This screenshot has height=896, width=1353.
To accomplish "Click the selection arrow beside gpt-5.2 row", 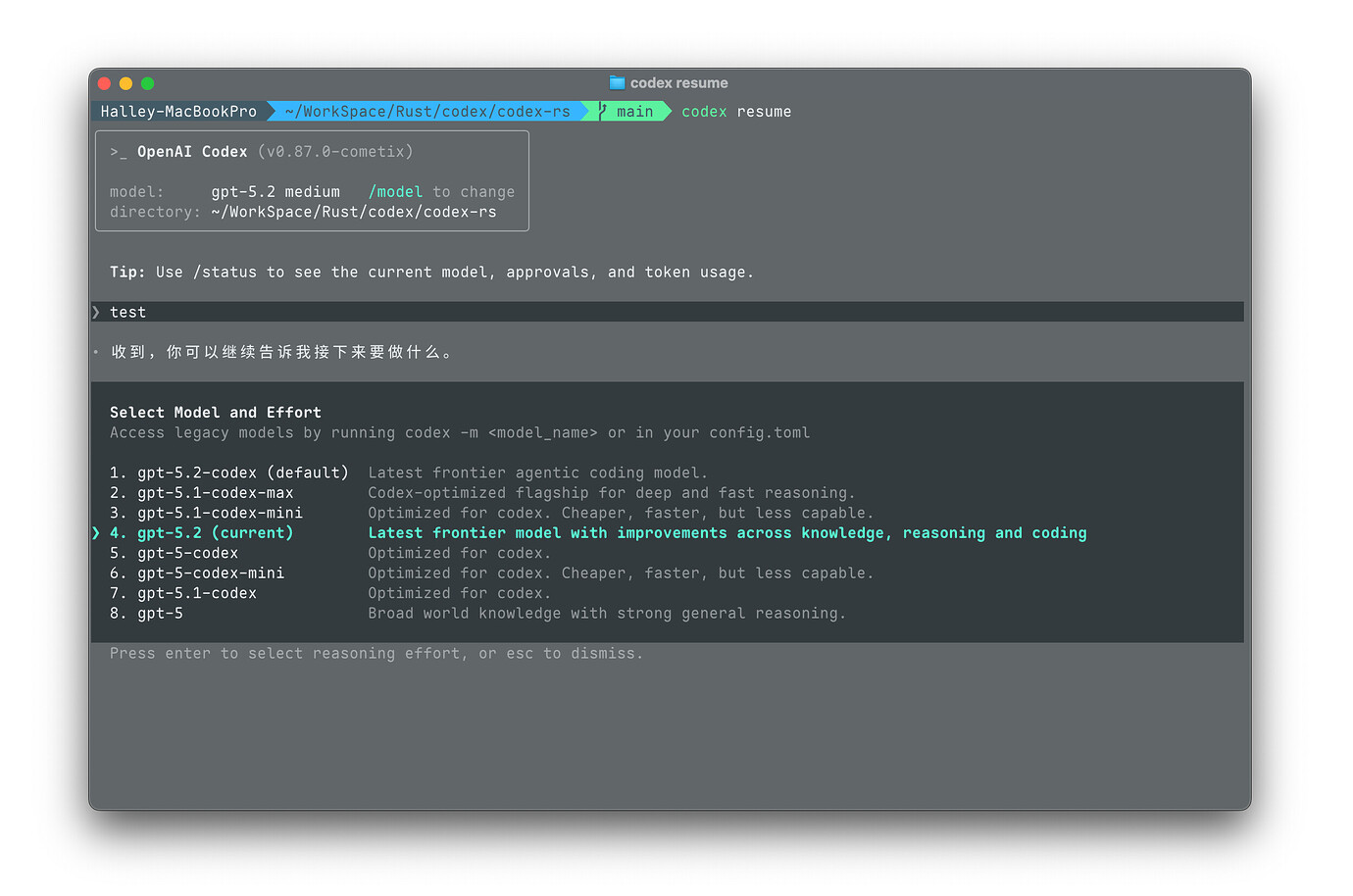I will coord(96,533).
